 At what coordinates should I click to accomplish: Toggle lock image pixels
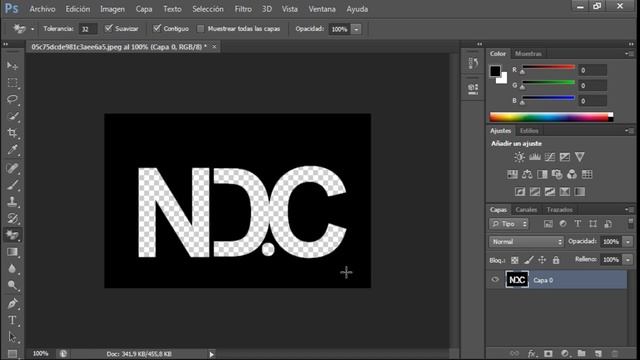click(529, 260)
